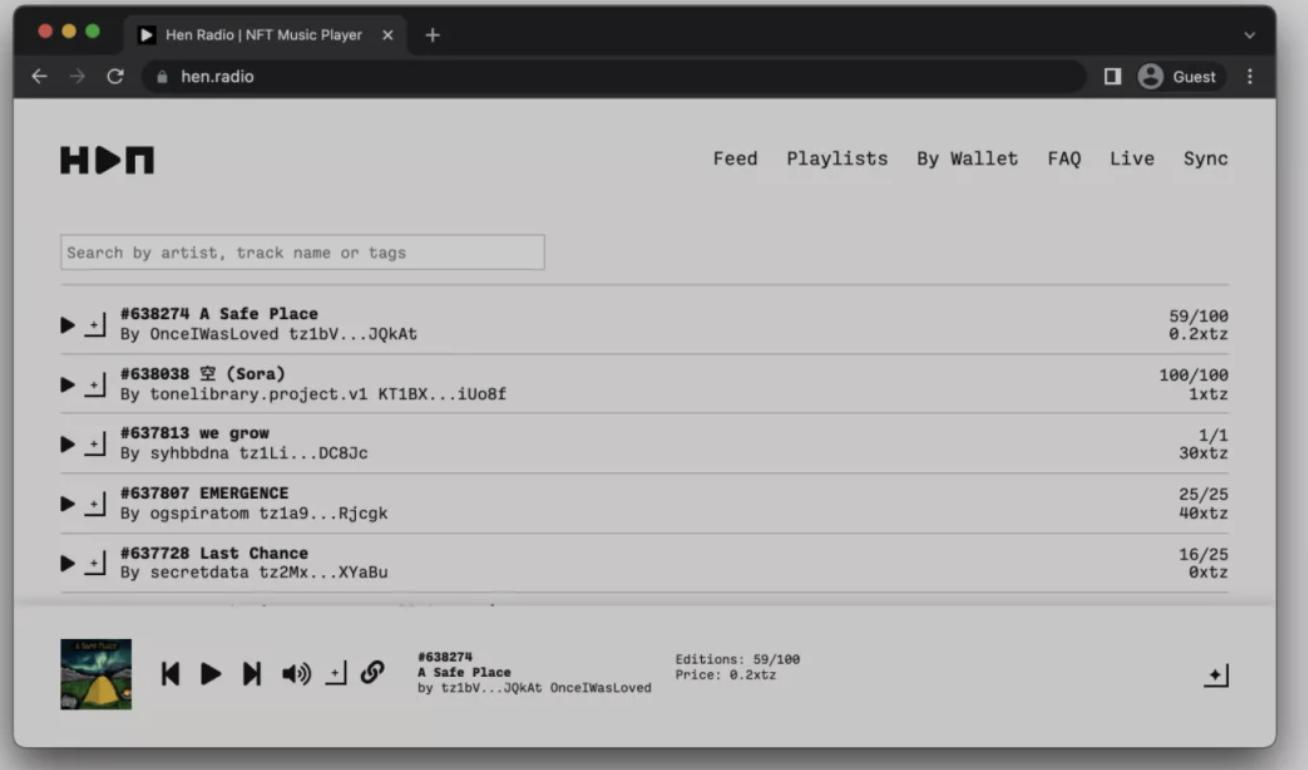Open the FAQ link
1308x770 pixels.
pos(1064,159)
